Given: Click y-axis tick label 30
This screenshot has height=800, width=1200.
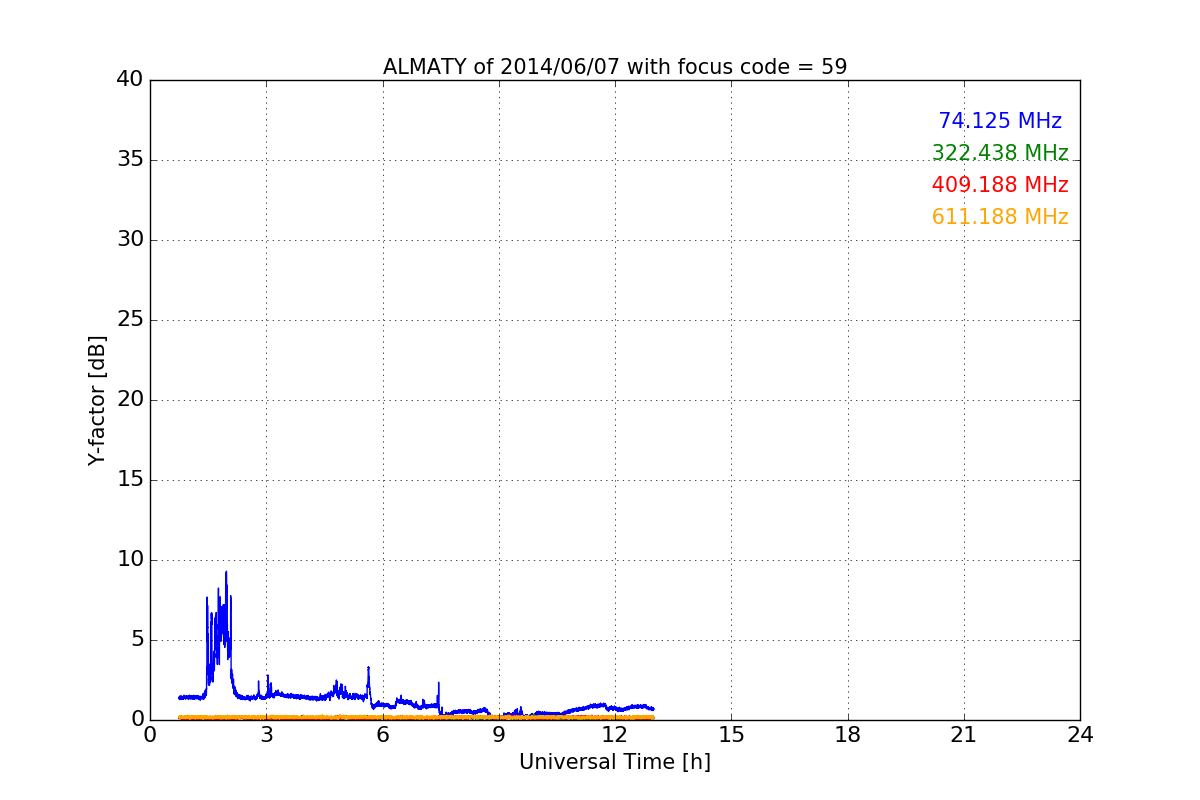Looking at the screenshot, I should tap(130, 240).
